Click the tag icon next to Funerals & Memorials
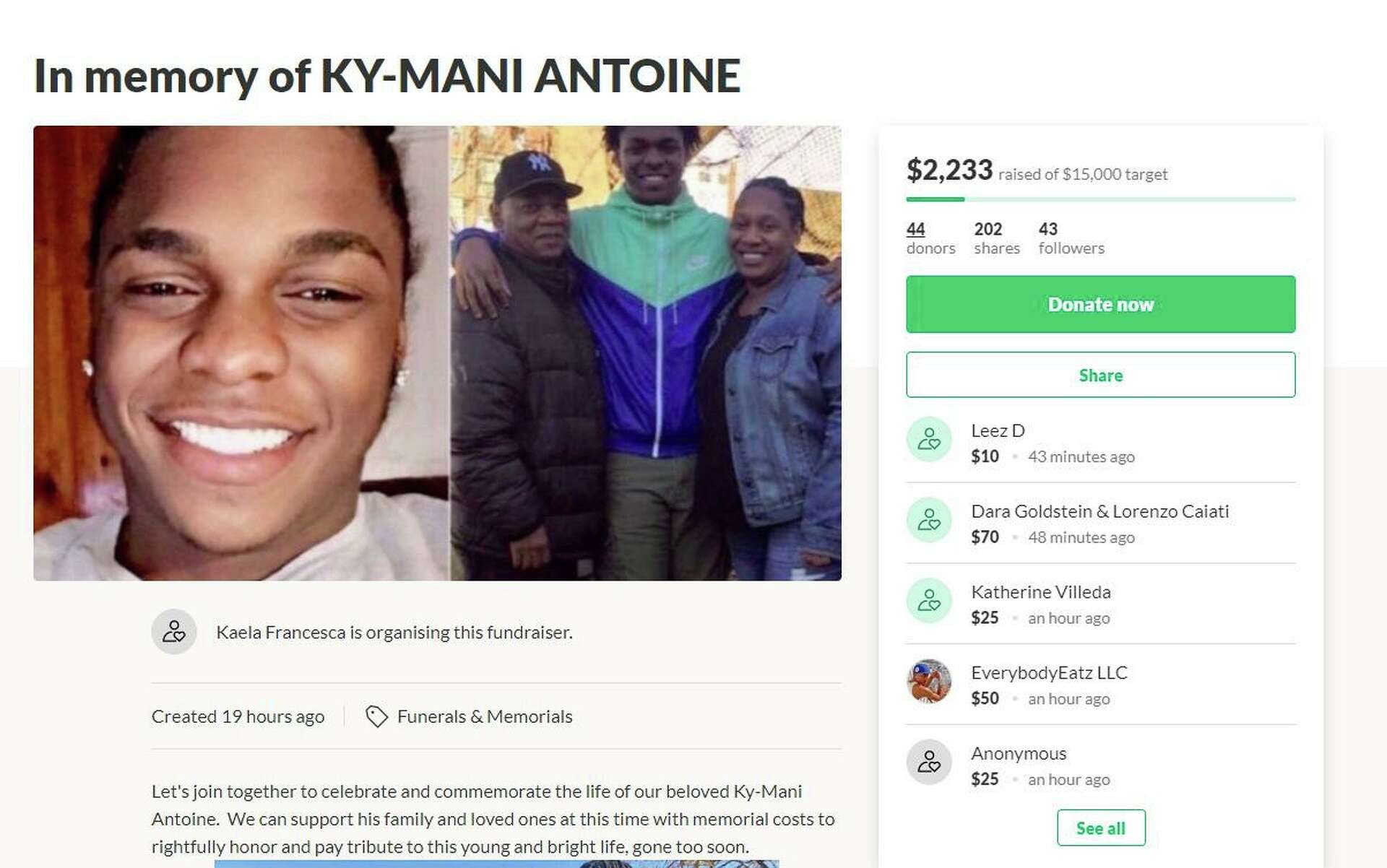Viewport: 1387px width, 868px height. coord(376,716)
